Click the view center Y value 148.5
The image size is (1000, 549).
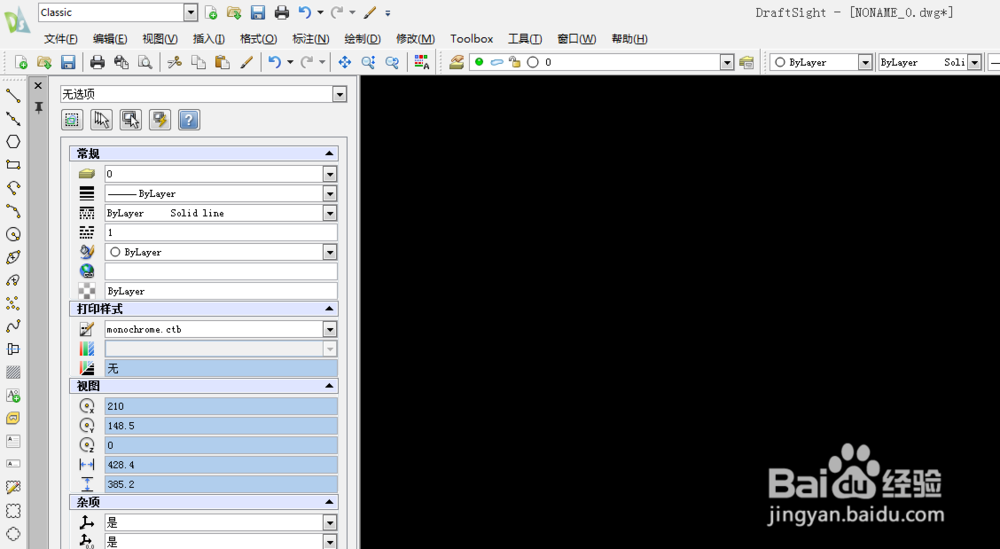[221, 426]
